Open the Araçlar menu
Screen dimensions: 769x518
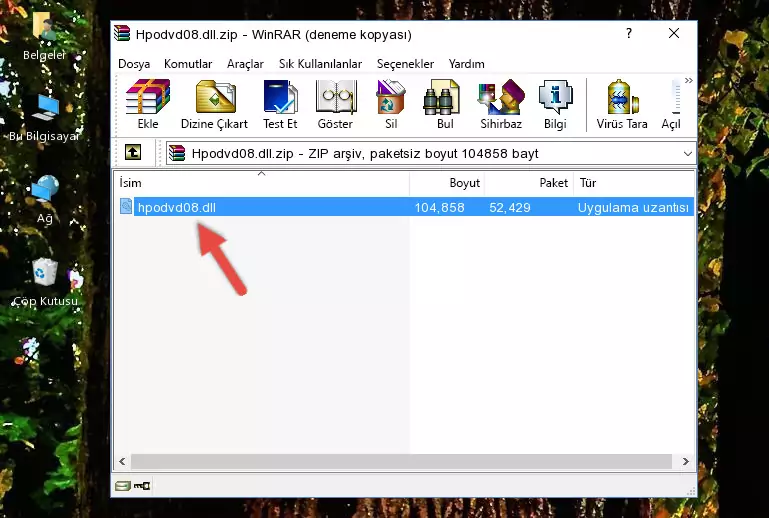245,64
